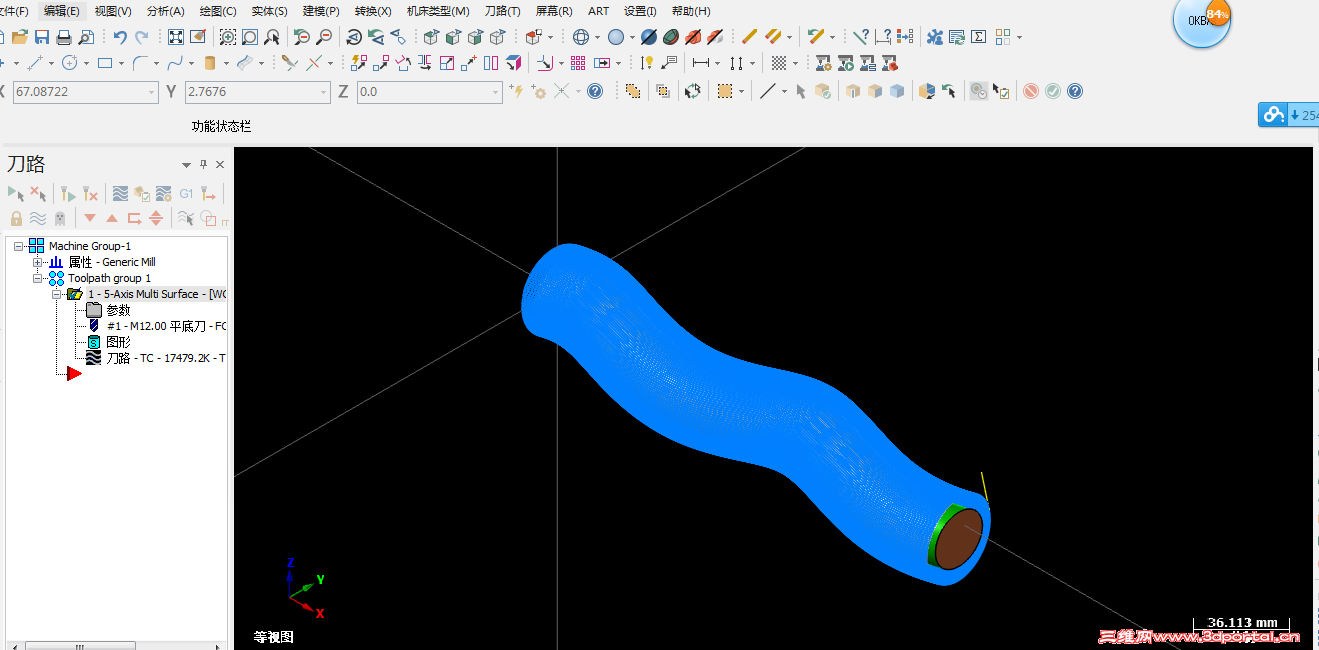Toggle the green OK check circle icon

click(1053, 91)
